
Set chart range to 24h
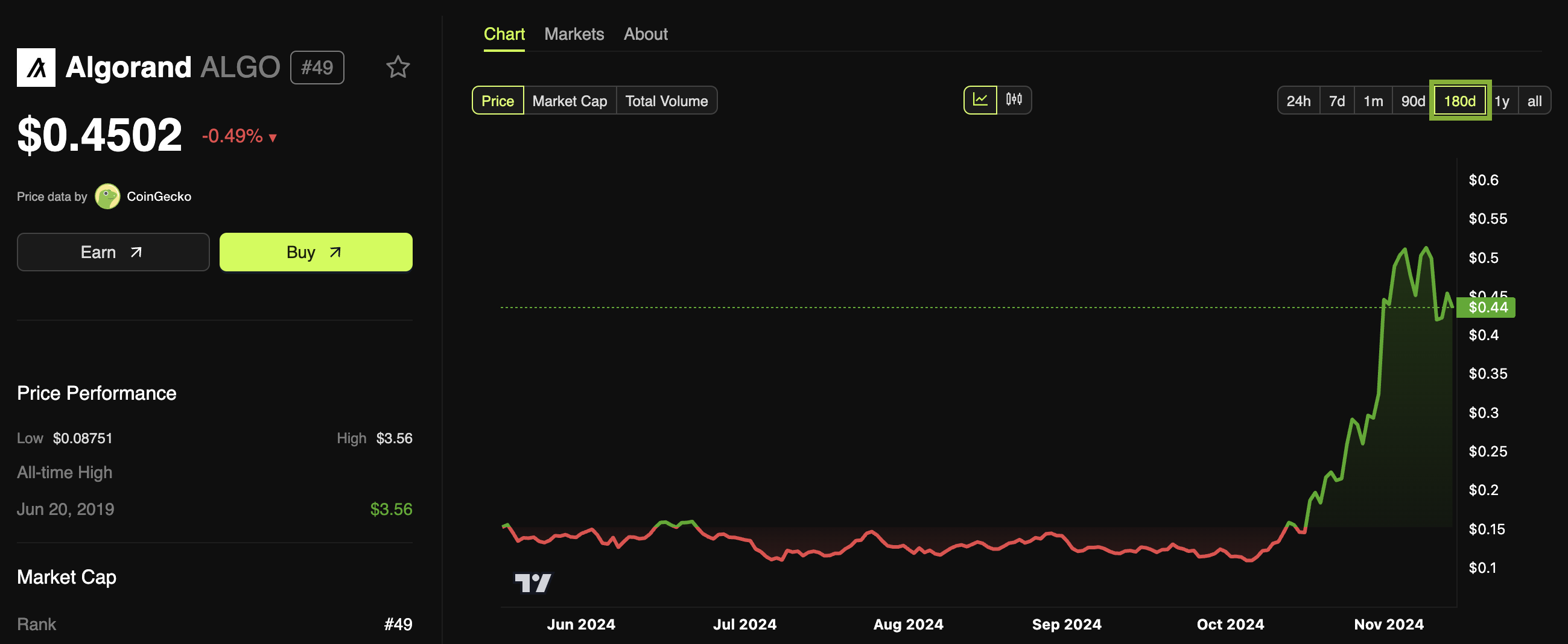coord(1298,101)
